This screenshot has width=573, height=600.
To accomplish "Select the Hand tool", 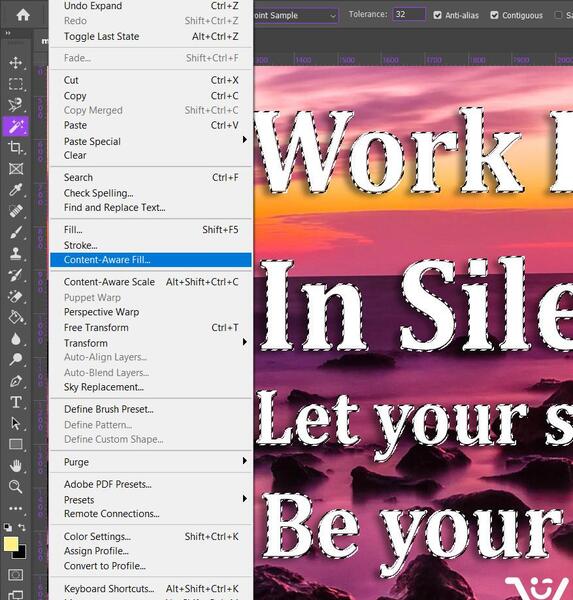I will [x=16, y=466].
